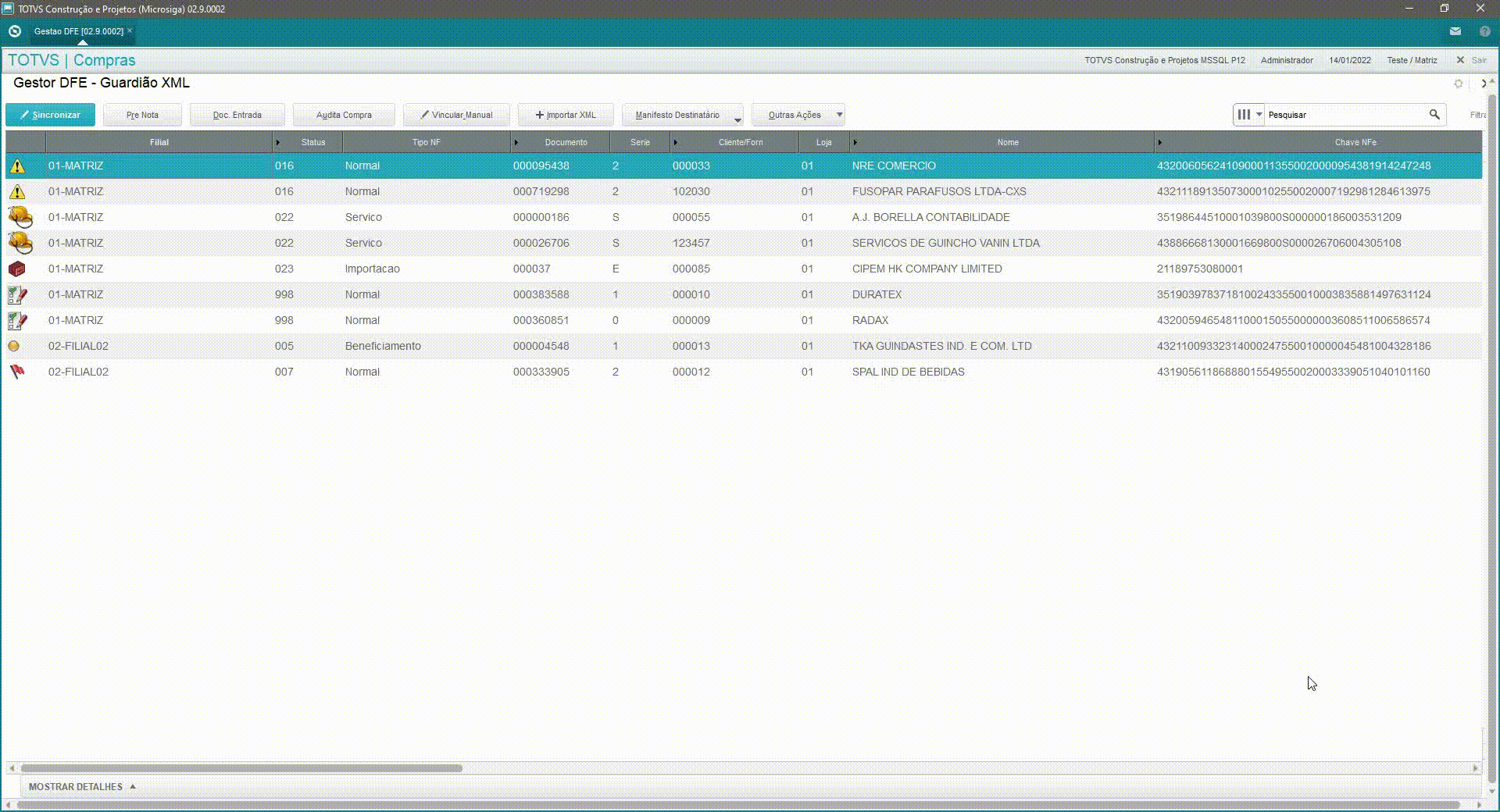Image resolution: width=1500 pixels, height=812 pixels.
Task: Open the Pre Nota action
Action: click(142, 115)
